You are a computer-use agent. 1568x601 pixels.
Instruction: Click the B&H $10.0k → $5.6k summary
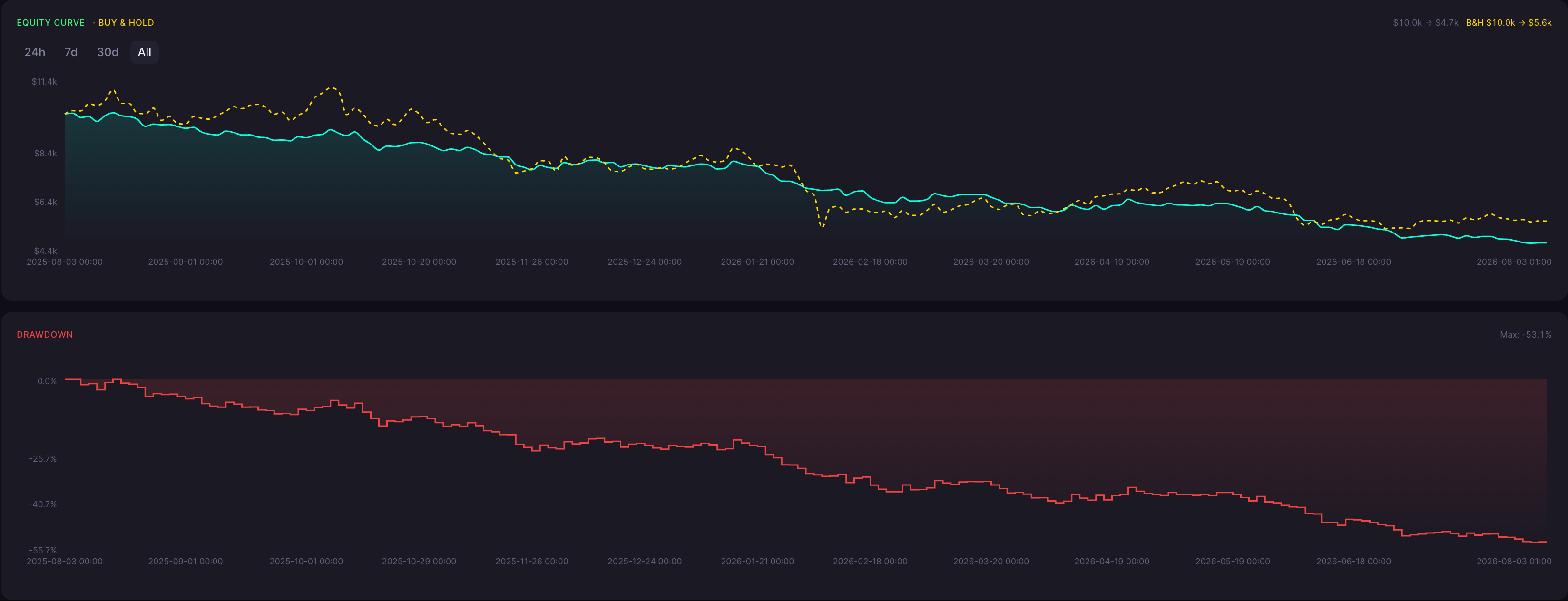[x=1509, y=22]
